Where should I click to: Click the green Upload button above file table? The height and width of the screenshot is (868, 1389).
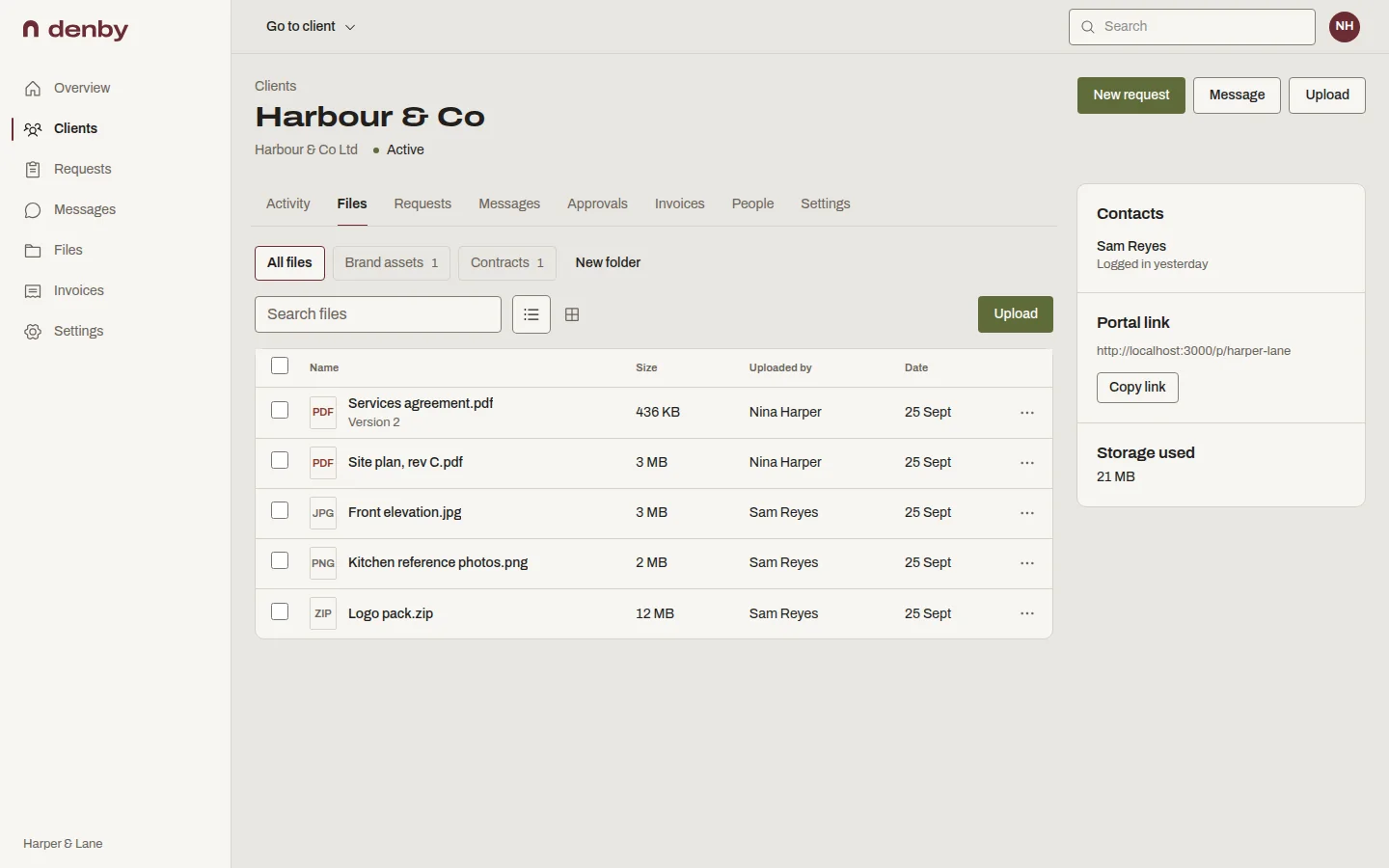coord(1016,314)
